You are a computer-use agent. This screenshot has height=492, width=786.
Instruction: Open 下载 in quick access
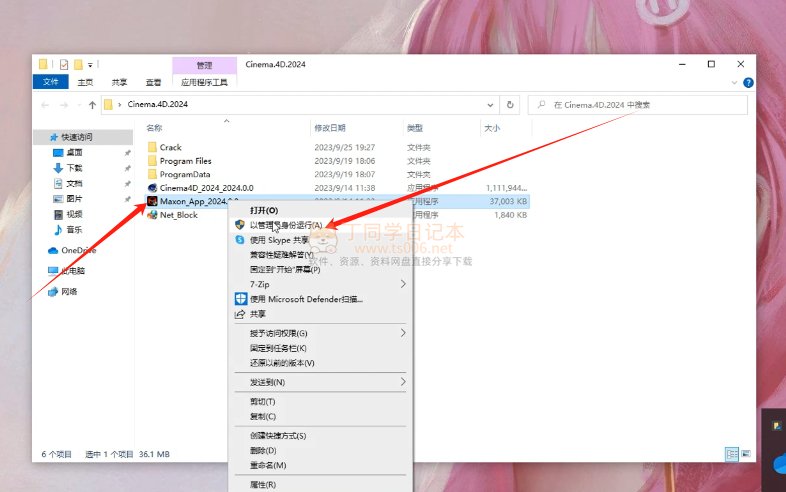(74, 168)
